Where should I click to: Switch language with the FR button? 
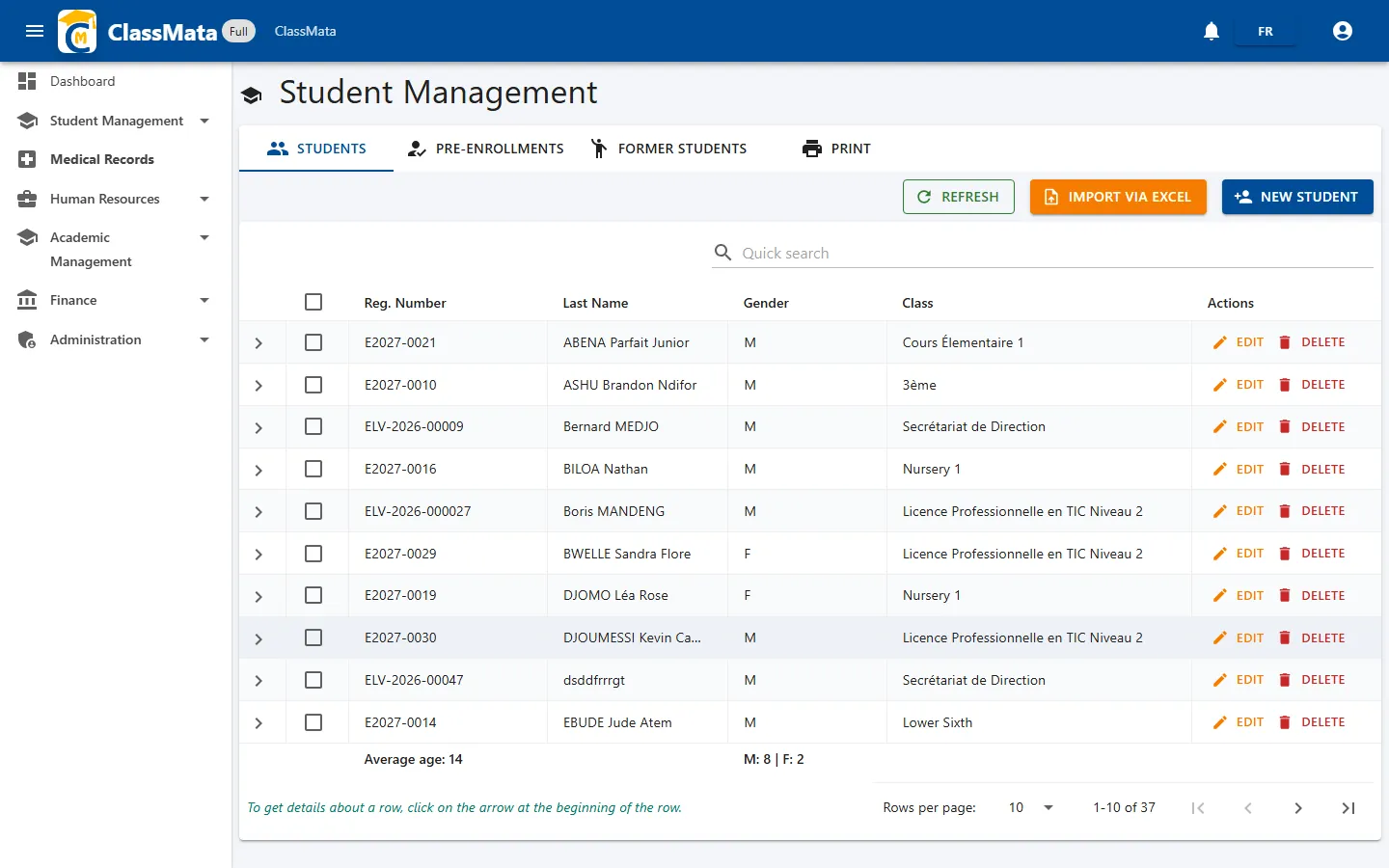point(1266,31)
